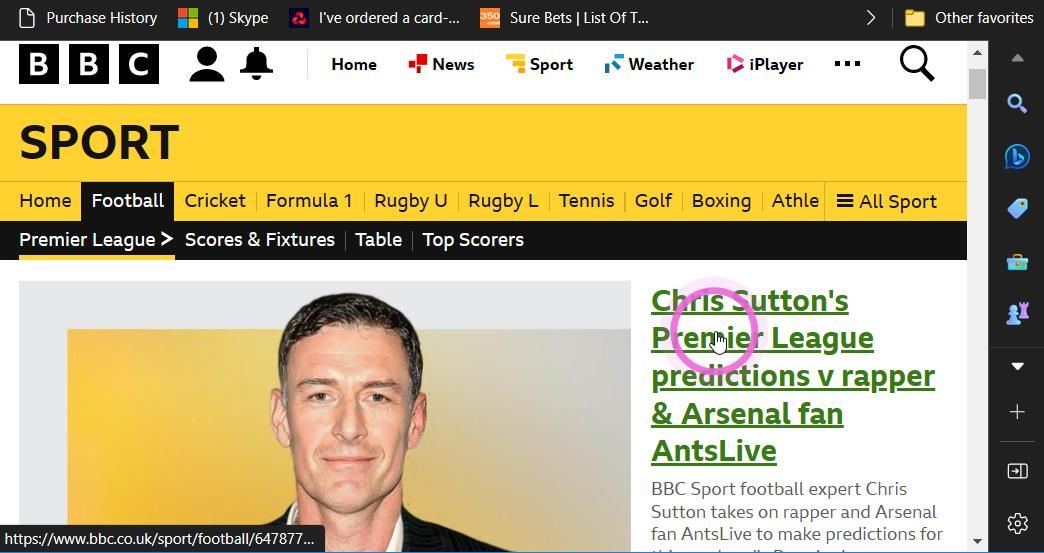Collapse sidebar with the up triangle
The height and width of the screenshot is (553, 1044).
(1017, 59)
